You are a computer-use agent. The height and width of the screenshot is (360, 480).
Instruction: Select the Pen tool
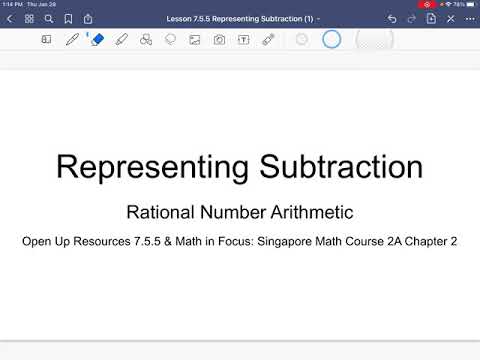(72, 39)
